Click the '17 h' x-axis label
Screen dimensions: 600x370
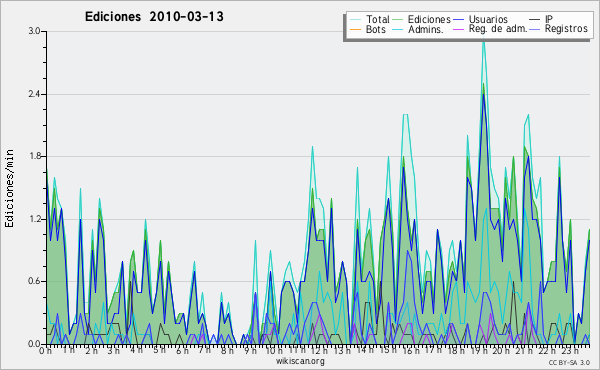[x=433, y=350]
